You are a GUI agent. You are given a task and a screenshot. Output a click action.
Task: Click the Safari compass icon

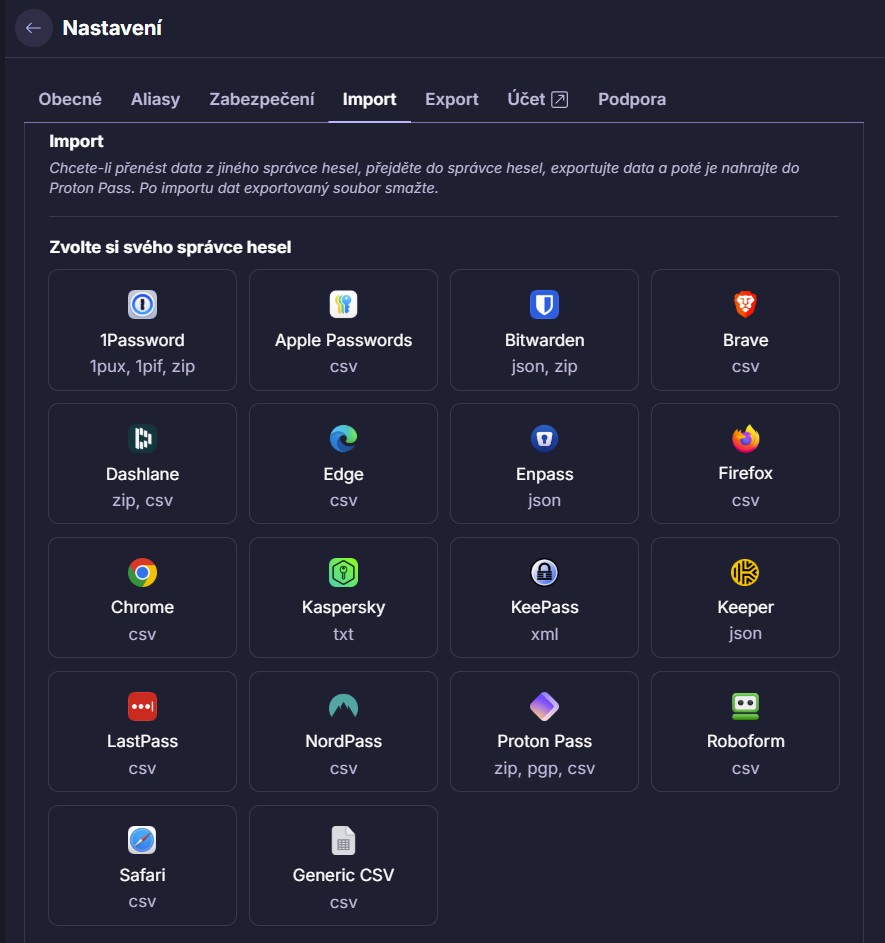(142, 841)
